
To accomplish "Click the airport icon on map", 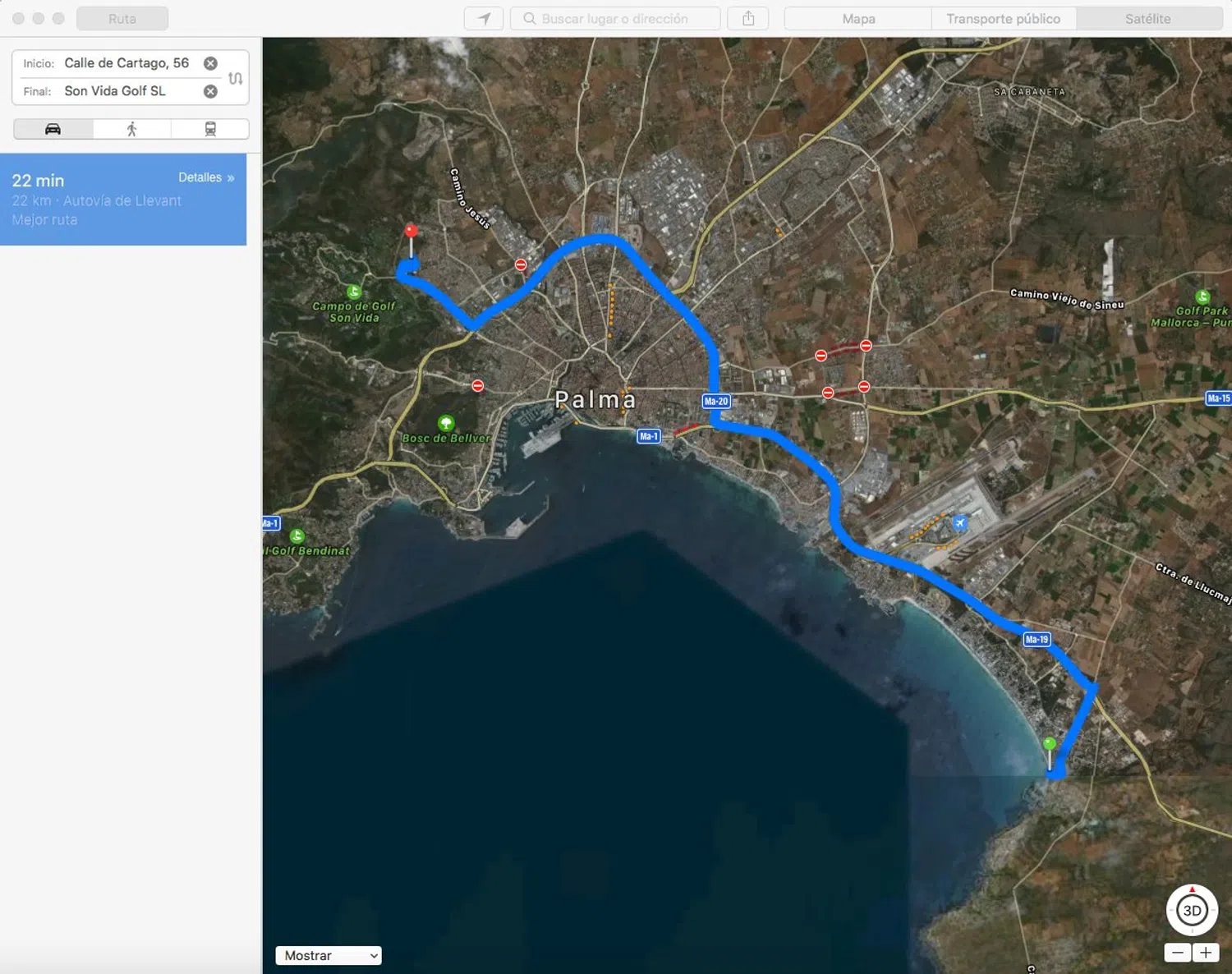I will point(959,522).
